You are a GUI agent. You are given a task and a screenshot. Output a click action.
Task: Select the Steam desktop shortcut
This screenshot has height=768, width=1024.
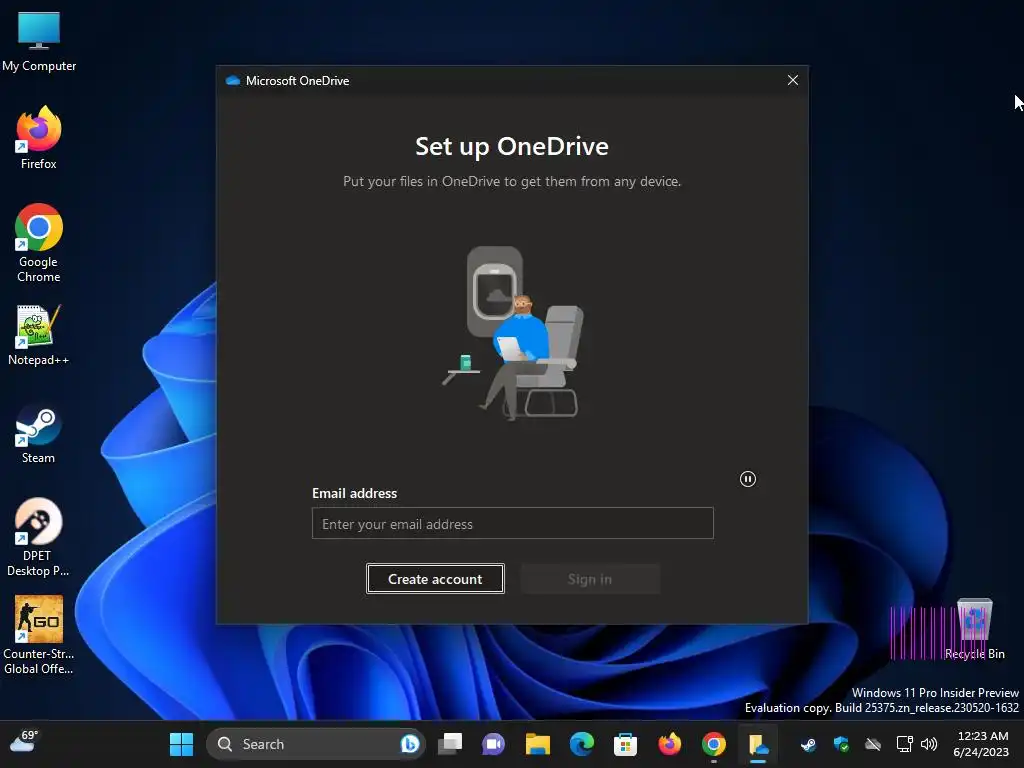point(39,434)
